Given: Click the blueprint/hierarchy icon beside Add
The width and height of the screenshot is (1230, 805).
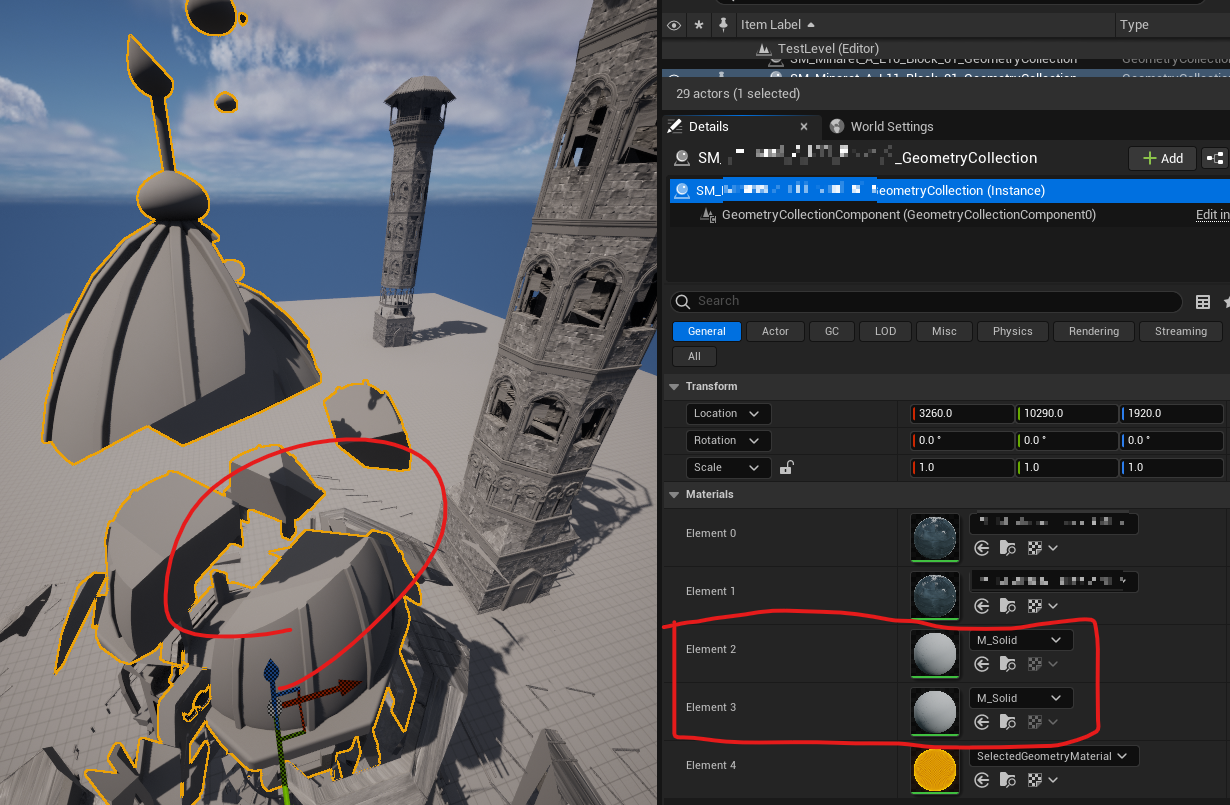Looking at the screenshot, I should (1215, 158).
